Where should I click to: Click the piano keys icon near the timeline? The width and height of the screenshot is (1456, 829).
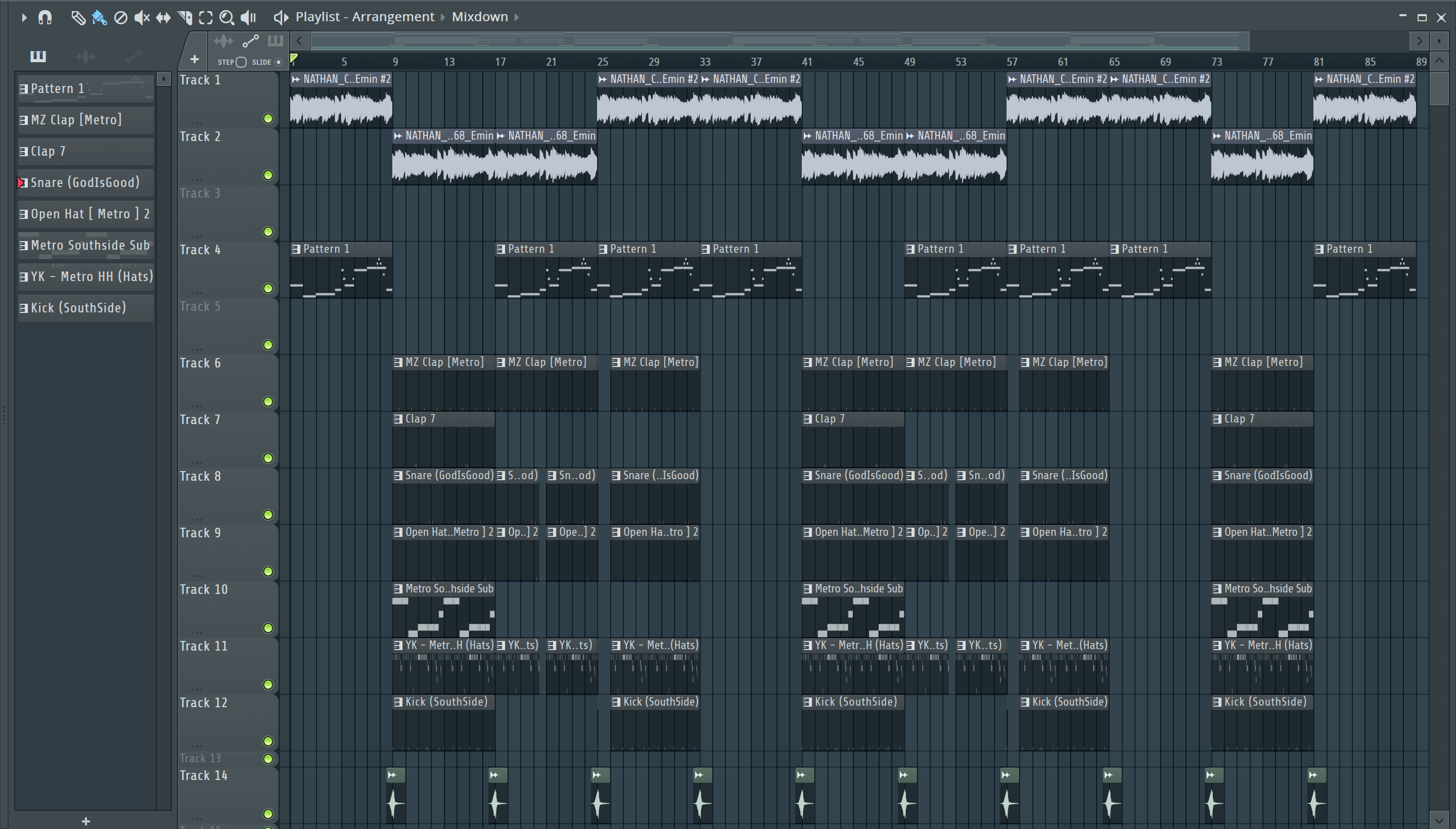click(275, 41)
